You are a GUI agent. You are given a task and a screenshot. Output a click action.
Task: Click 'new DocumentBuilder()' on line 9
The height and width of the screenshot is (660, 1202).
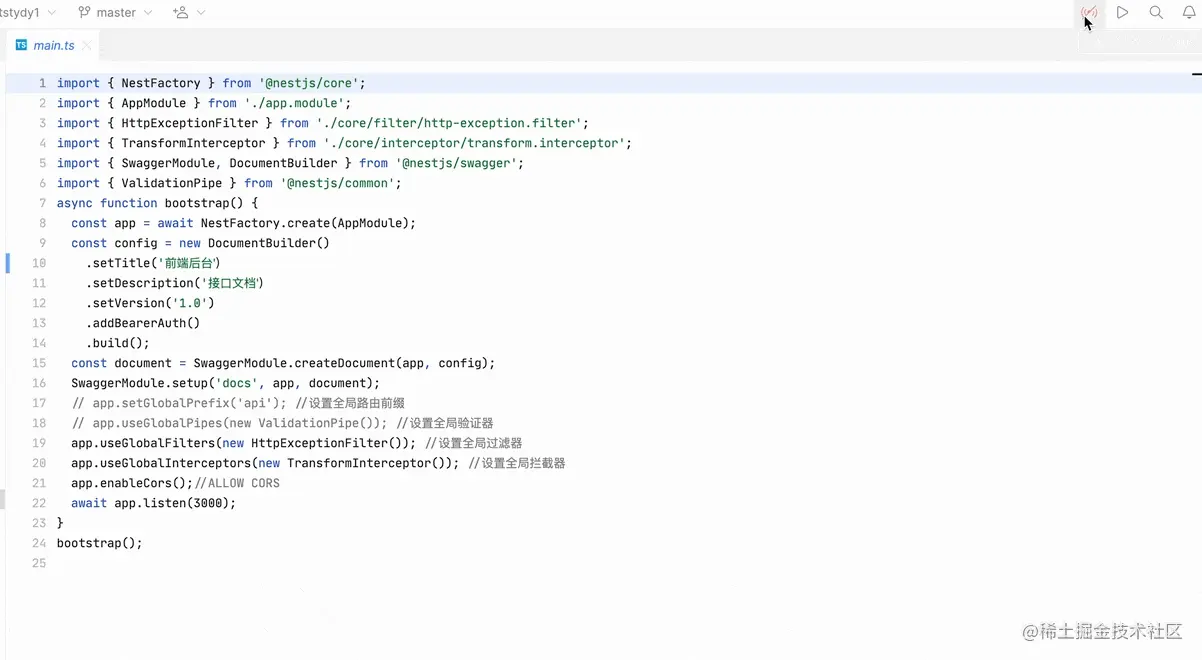click(254, 243)
